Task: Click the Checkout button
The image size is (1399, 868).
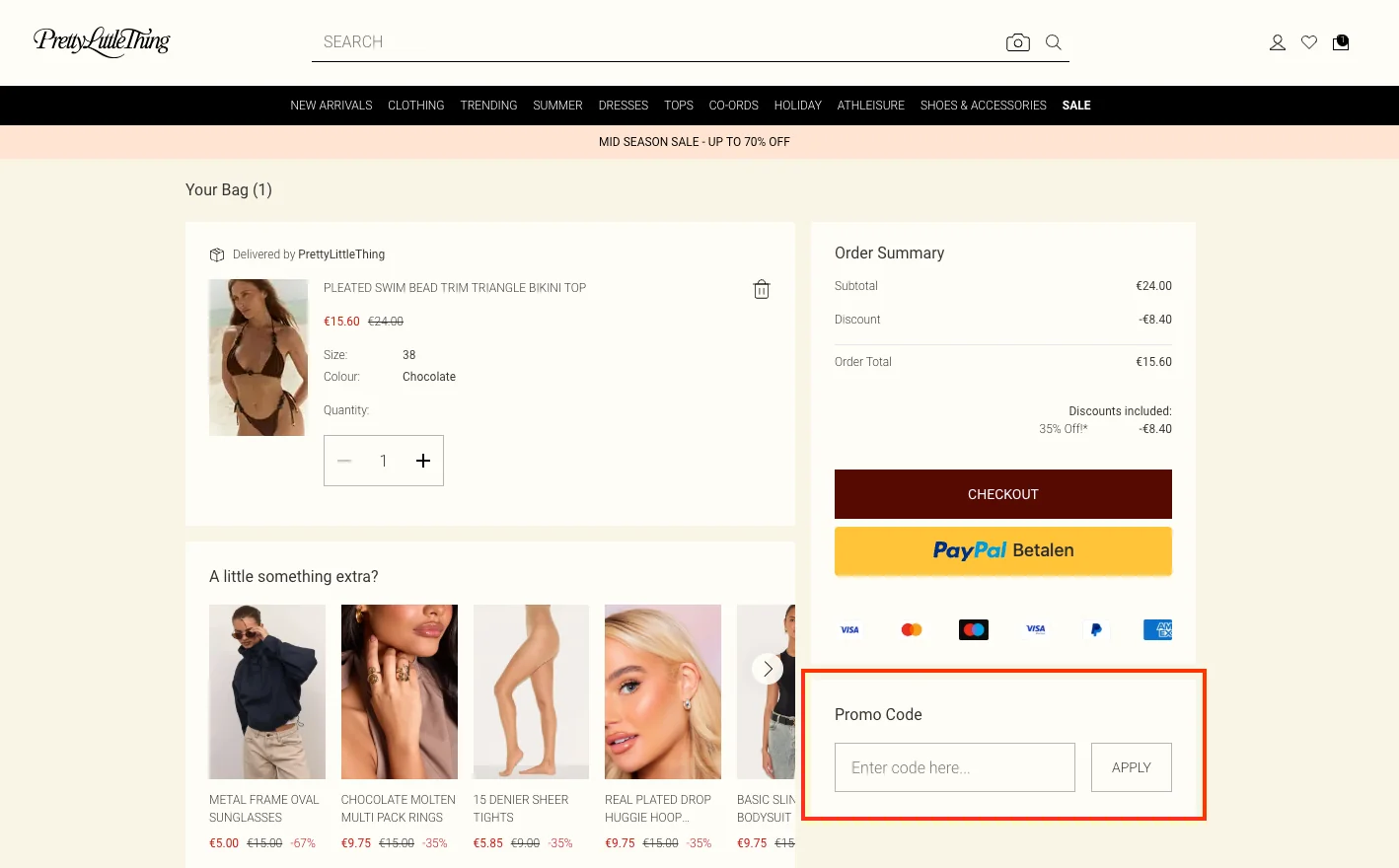Action: [1003, 494]
